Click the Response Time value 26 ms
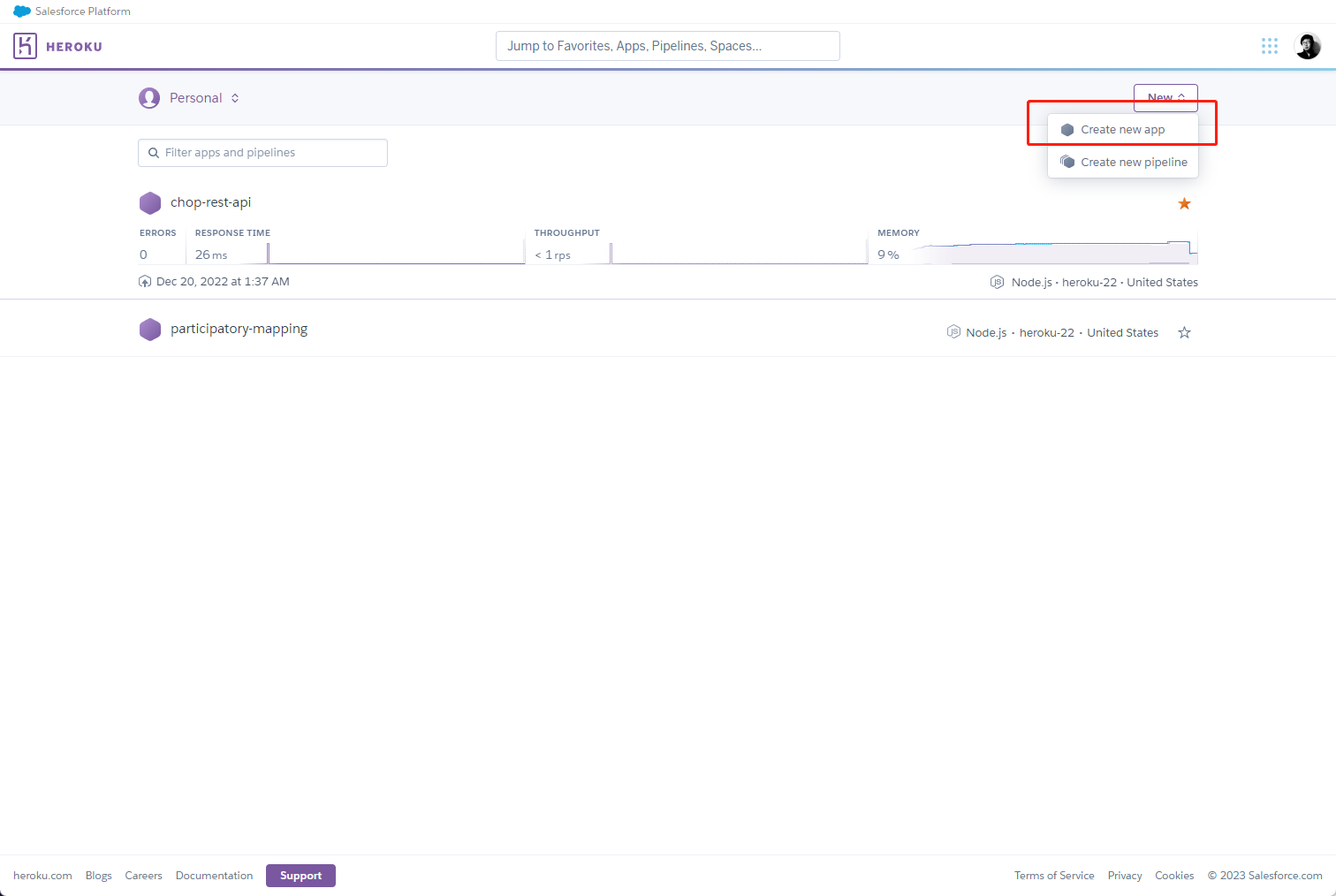Viewport: 1336px width, 896px height. 211,254
